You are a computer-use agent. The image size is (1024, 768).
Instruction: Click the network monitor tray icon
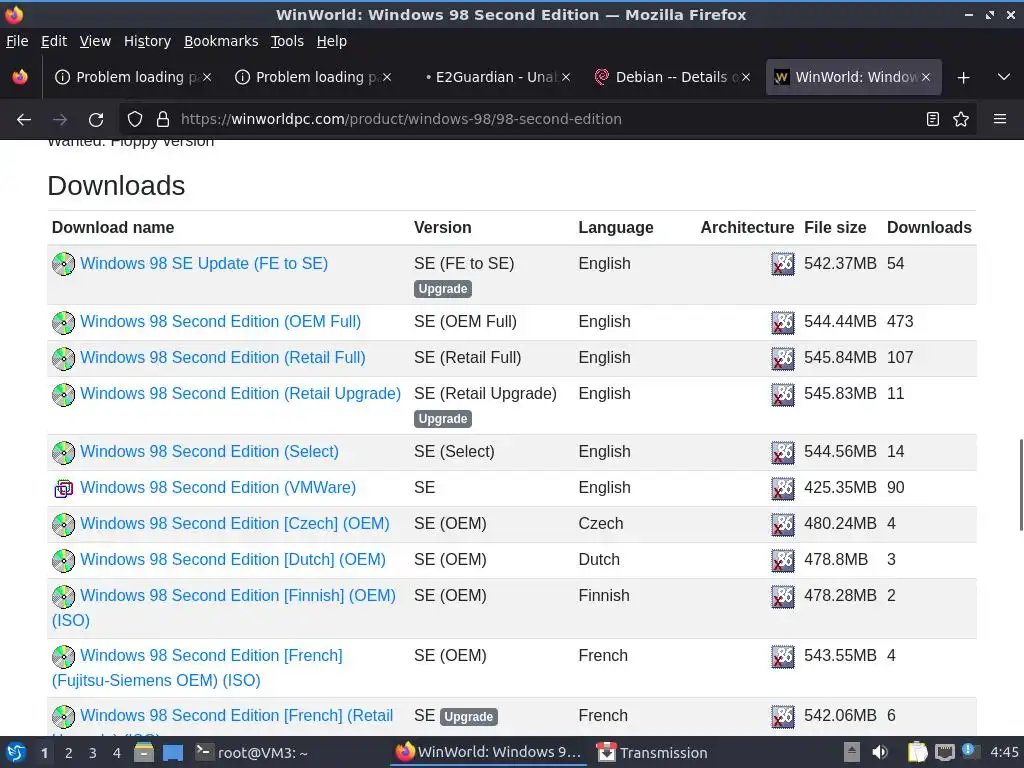(944, 752)
